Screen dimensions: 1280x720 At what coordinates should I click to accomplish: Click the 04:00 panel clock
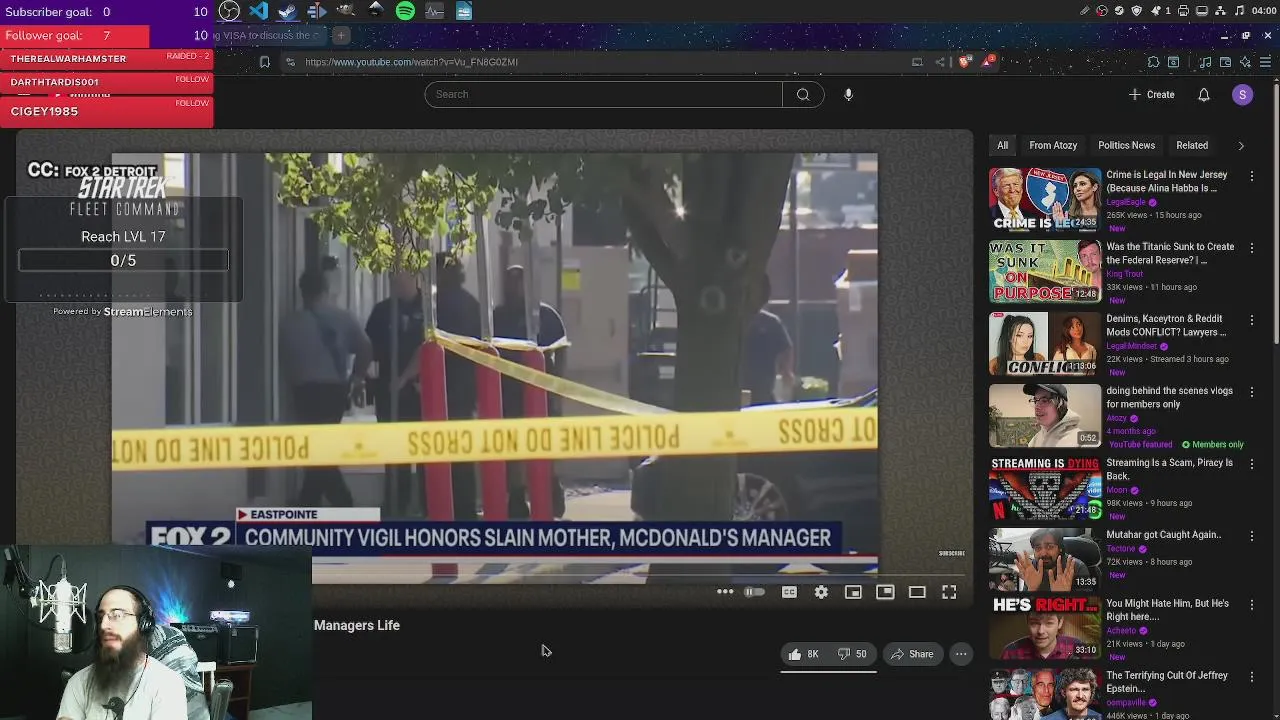tap(1263, 11)
